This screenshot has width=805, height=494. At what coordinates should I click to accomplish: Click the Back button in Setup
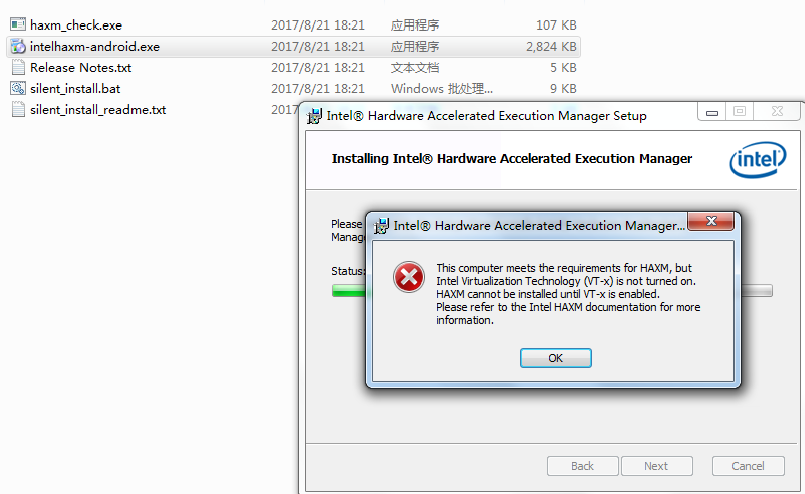583,466
